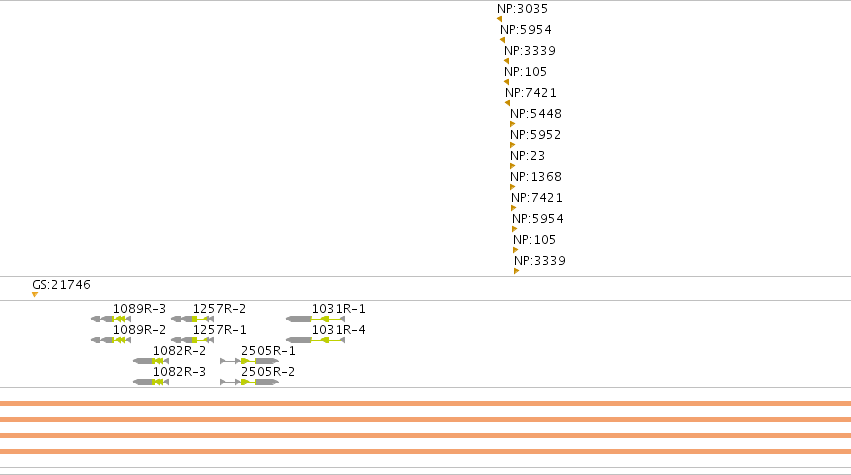The image size is (851, 475).
Task: Click the 2505R-1 transcript name
Action: pos(268,351)
